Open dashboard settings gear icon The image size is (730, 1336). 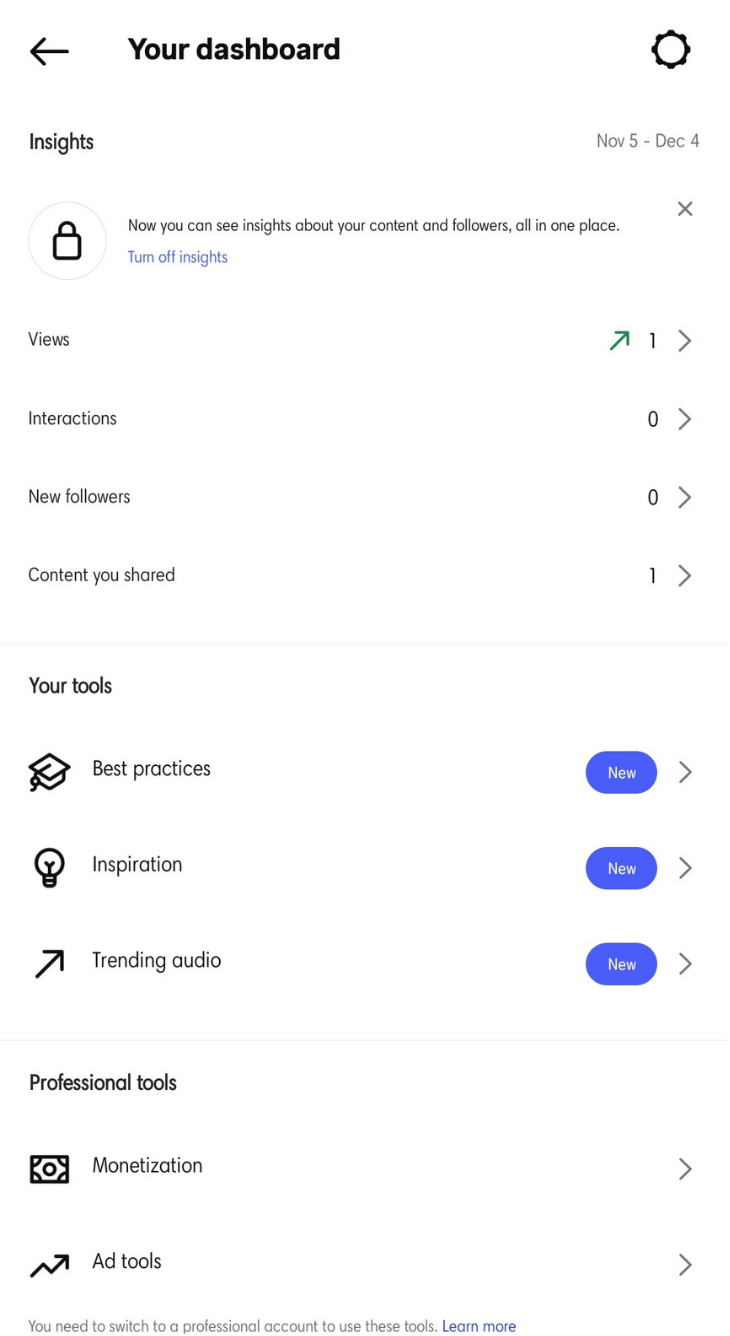pos(670,49)
